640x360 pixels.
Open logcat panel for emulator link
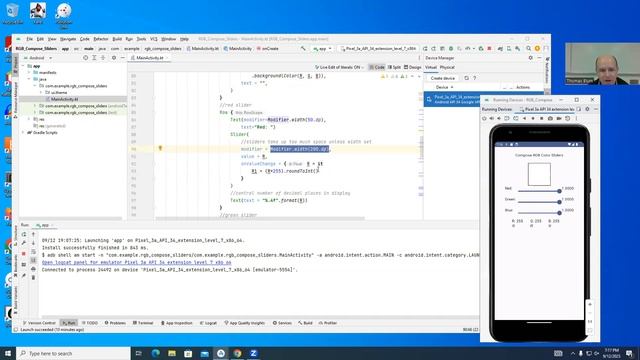136,262
